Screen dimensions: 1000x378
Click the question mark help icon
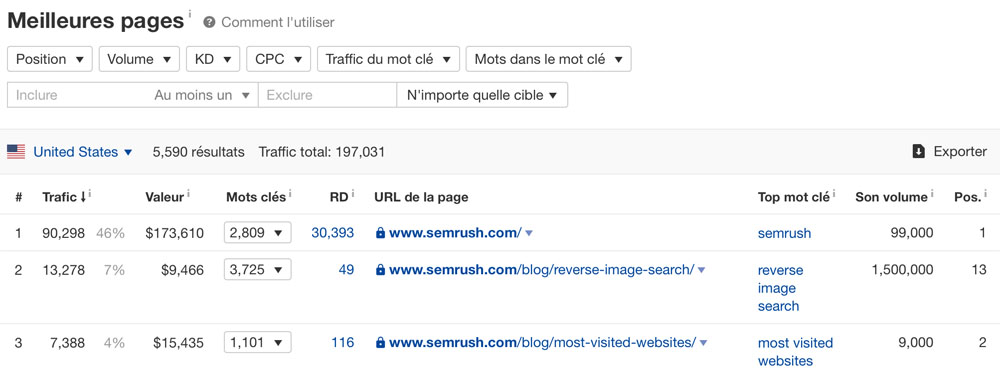(x=209, y=22)
